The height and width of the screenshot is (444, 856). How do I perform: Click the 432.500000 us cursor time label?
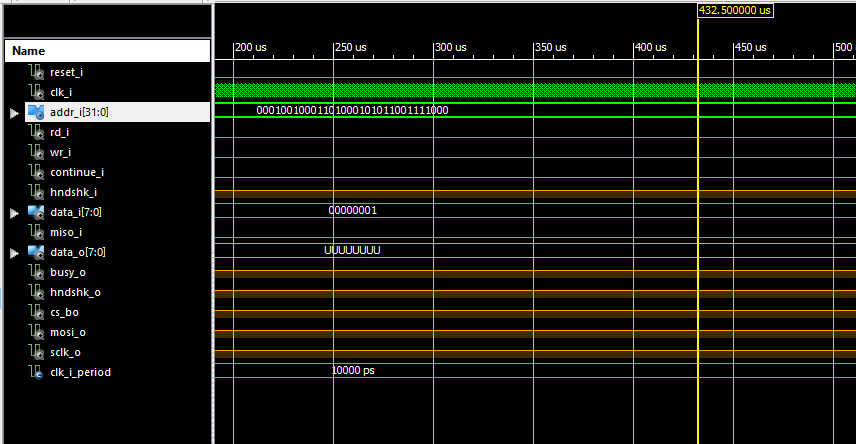click(735, 10)
